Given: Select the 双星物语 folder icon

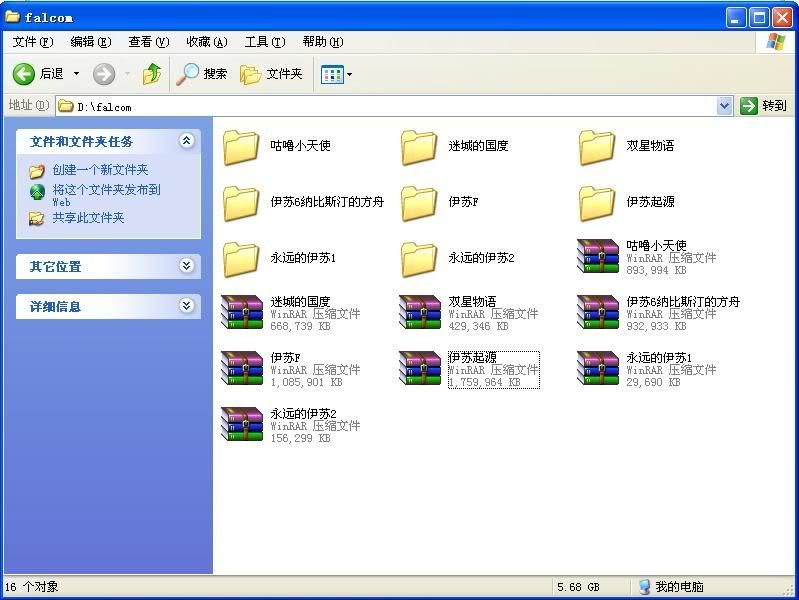Looking at the screenshot, I should pos(597,146).
